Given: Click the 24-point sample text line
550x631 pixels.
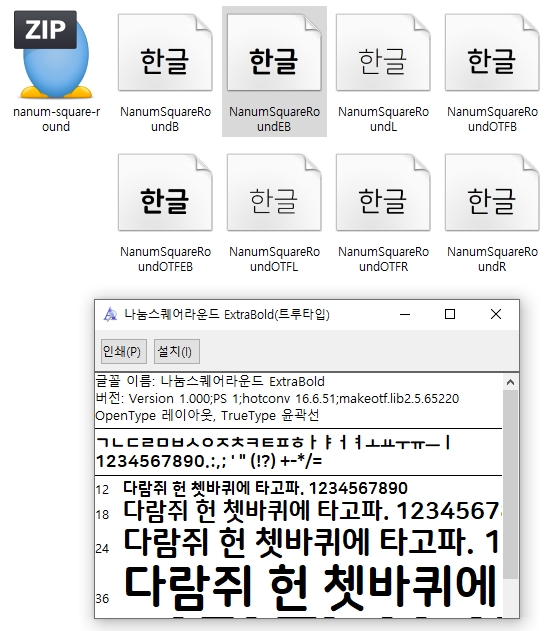Looking at the screenshot, I should click(312, 542).
